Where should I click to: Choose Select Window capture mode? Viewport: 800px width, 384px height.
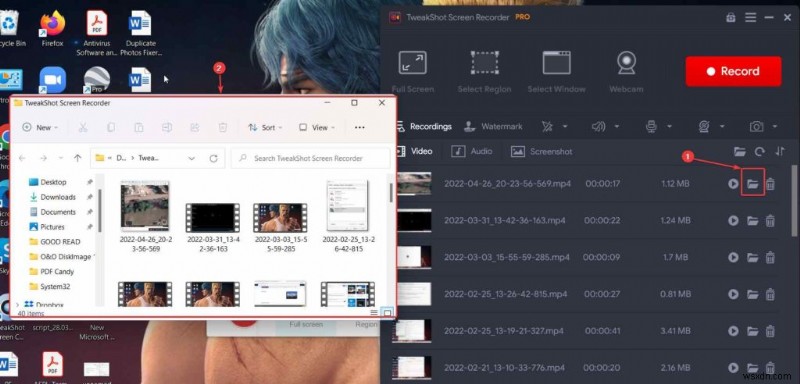[556, 71]
